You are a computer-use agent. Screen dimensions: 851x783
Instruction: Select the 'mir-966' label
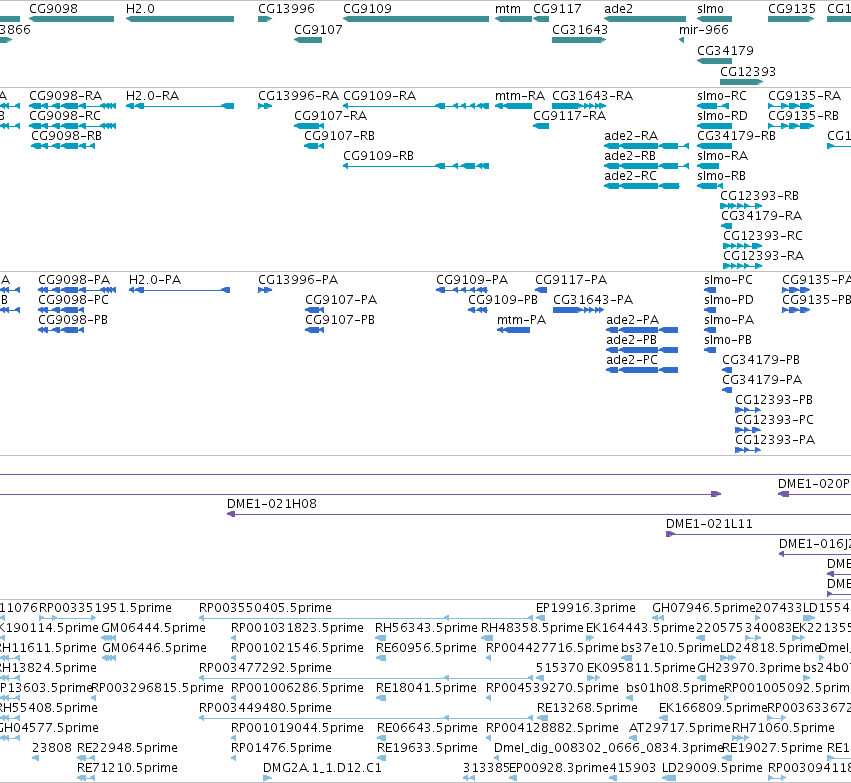(x=703, y=29)
